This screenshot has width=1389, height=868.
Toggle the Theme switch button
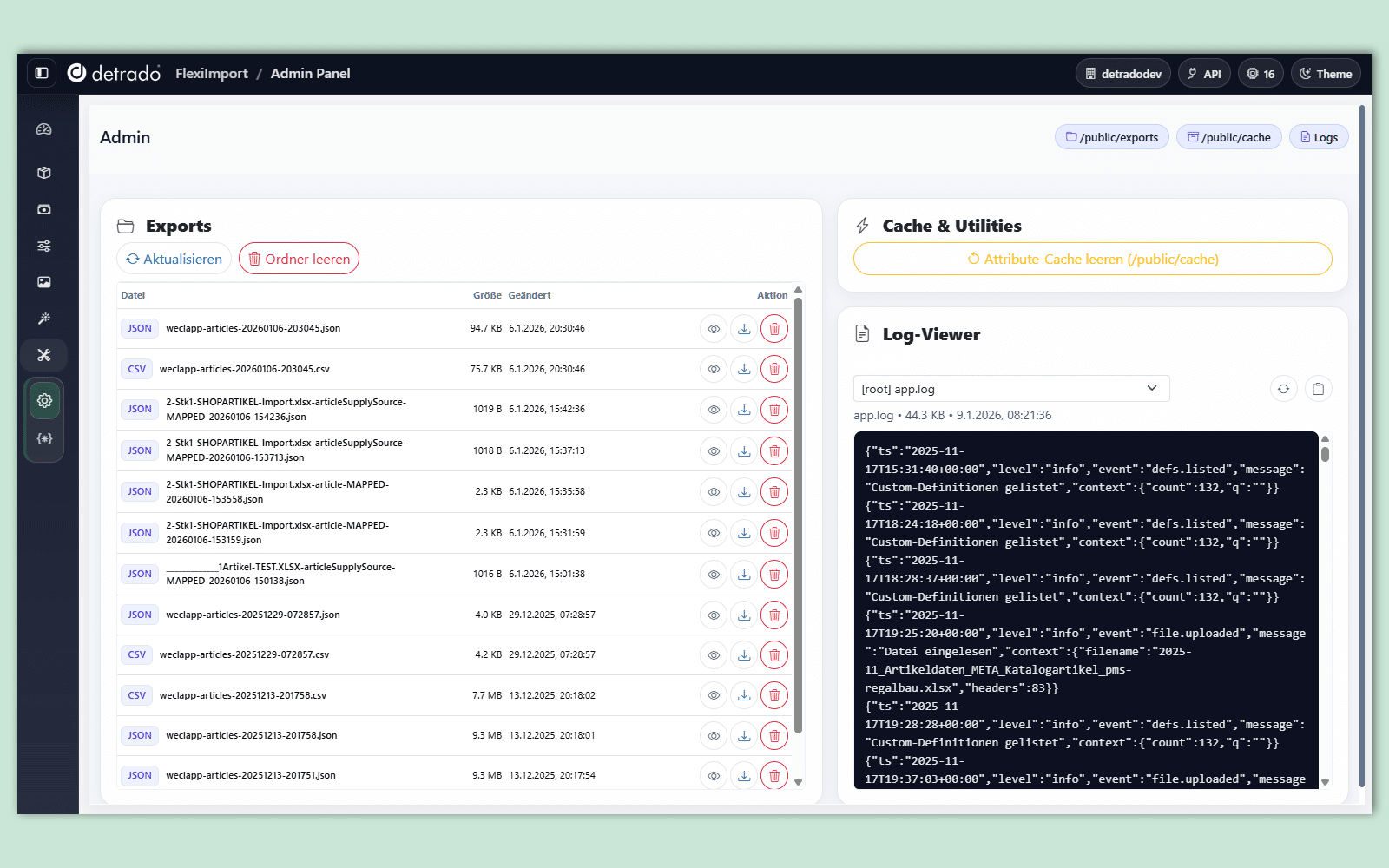coord(1325,74)
